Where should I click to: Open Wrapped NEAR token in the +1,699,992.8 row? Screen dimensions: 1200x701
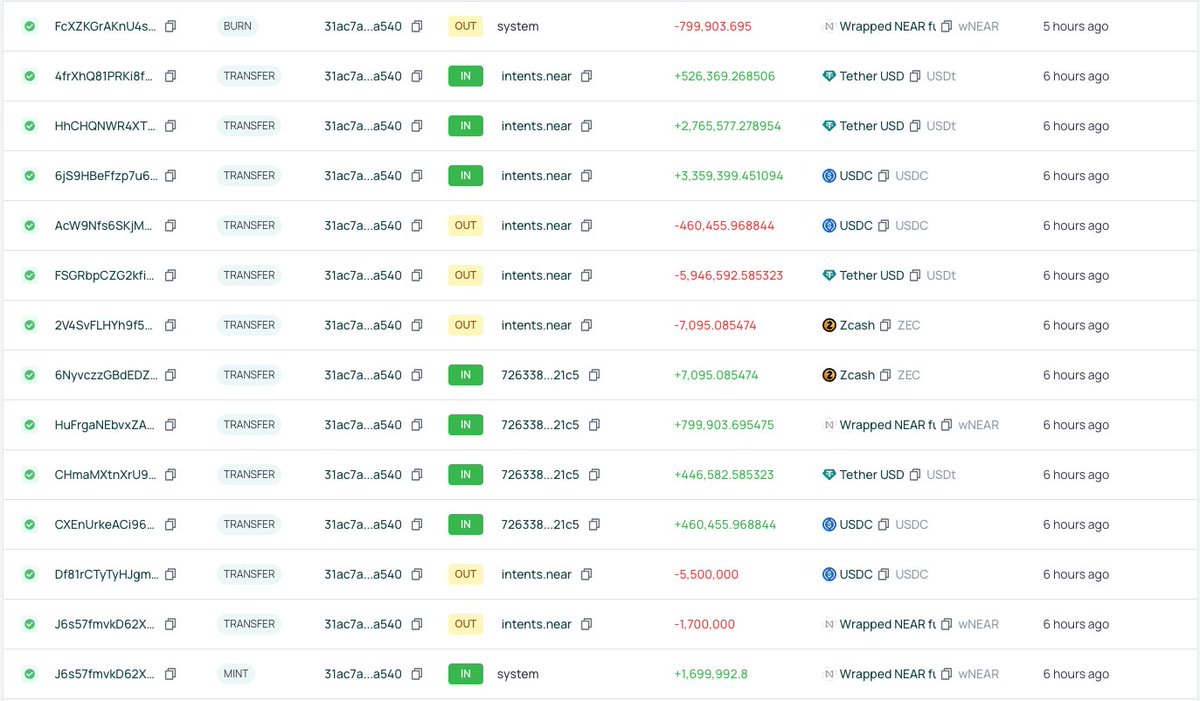click(x=888, y=674)
